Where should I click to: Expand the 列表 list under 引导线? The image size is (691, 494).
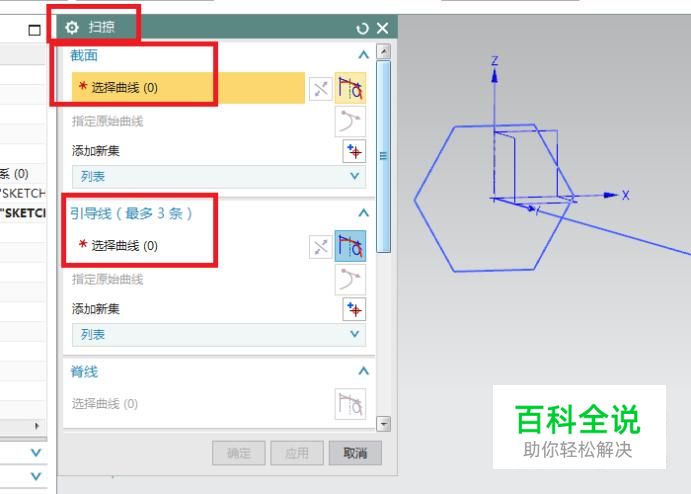(x=219, y=335)
